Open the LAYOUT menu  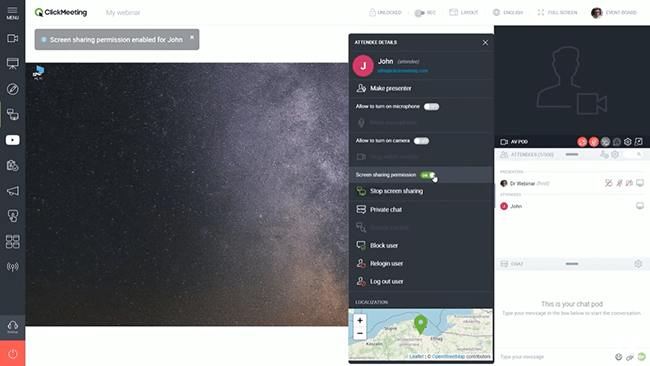[x=464, y=12]
